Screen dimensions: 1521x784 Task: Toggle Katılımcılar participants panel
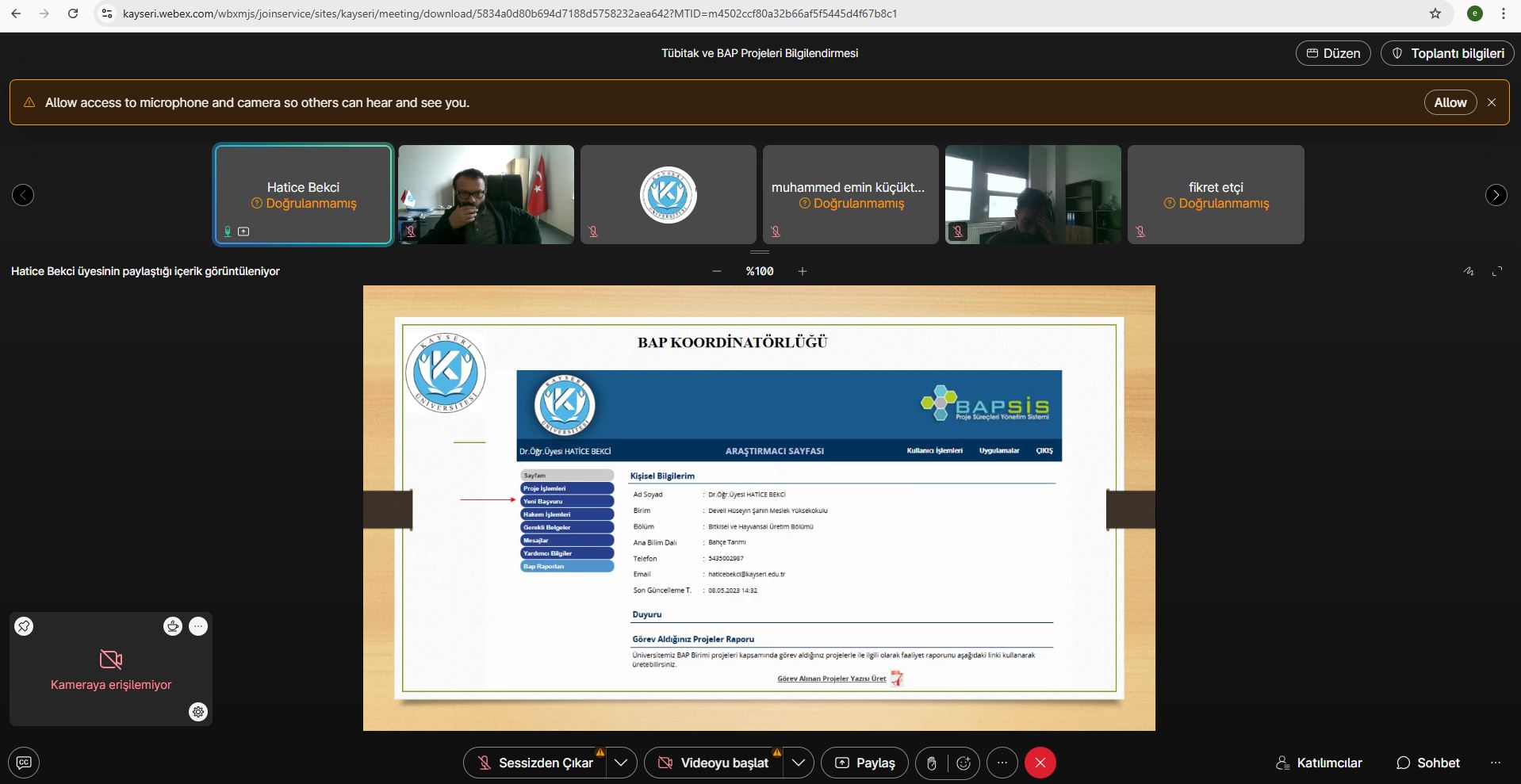1319,763
